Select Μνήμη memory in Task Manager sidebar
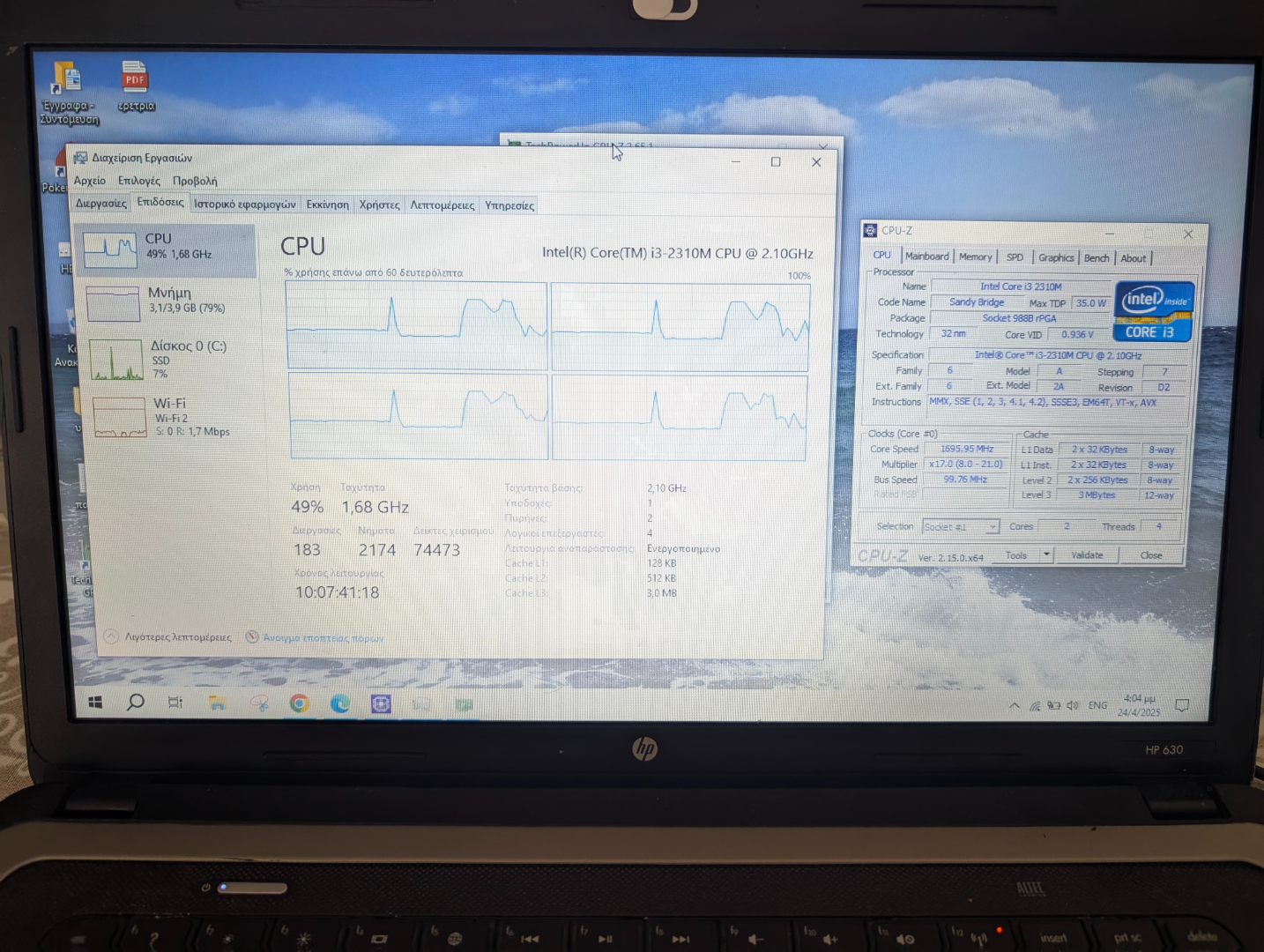 [166, 303]
